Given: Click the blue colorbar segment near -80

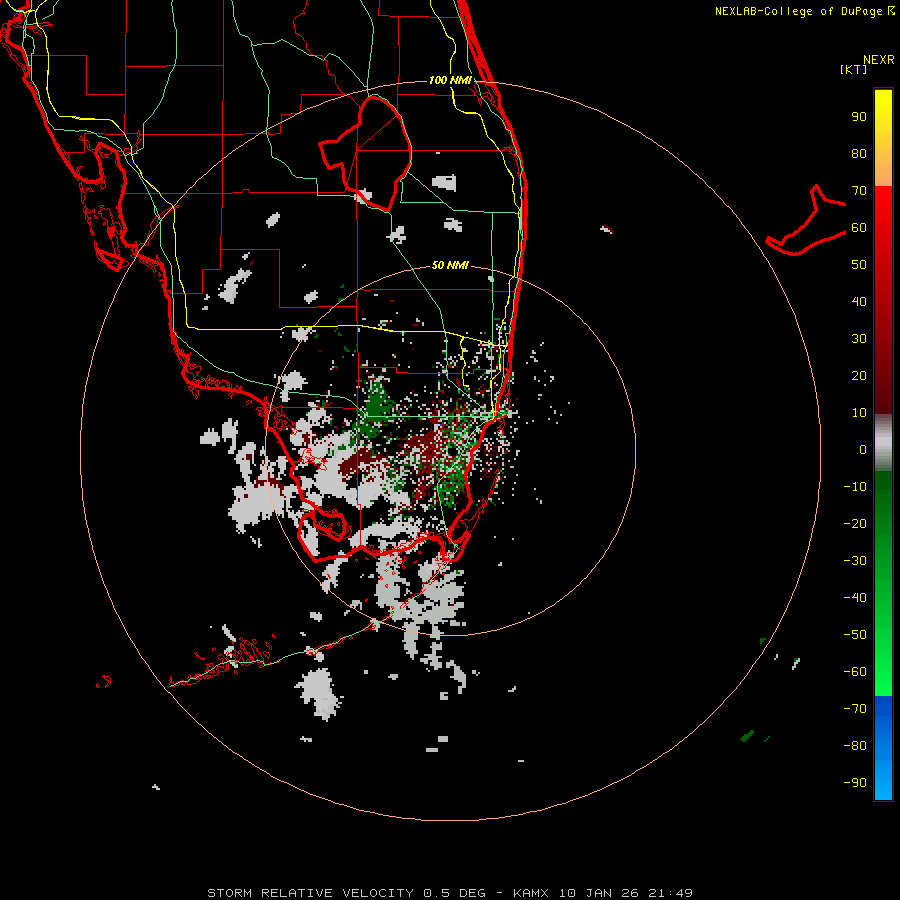Looking at the screenshot, I should point(883,746).
